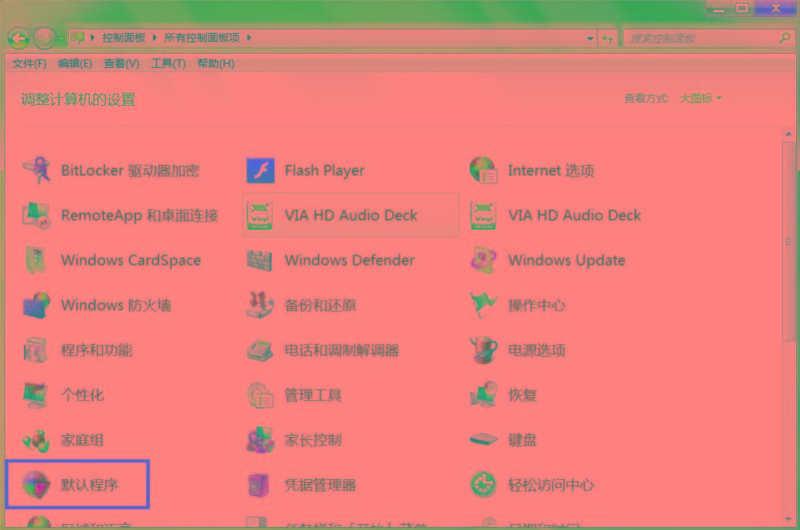
Task: Open the 操作中心 flag icon
Action: (483, 305)
